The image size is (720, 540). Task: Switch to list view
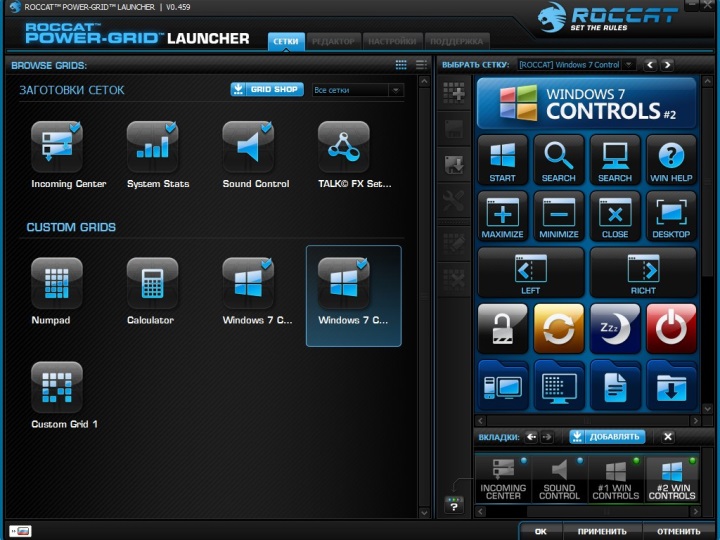click(x=421, y=65)
